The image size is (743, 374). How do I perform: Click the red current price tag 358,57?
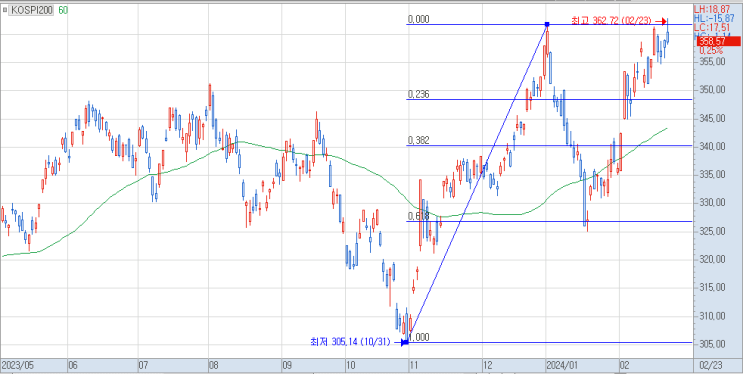coord(719,42)
